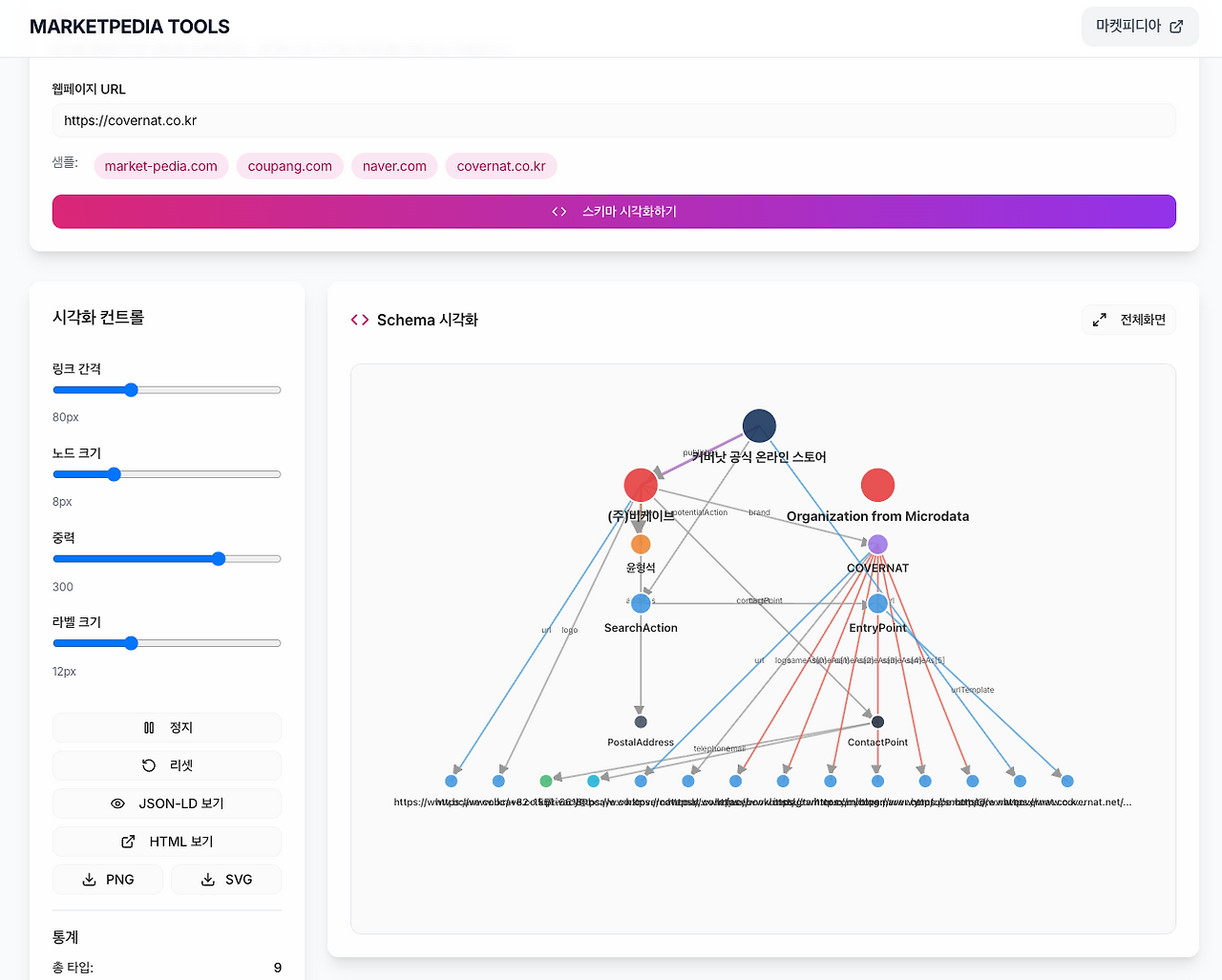Click the 300 gravity value
Screen dimensions: 1222x980
(63, 587)
